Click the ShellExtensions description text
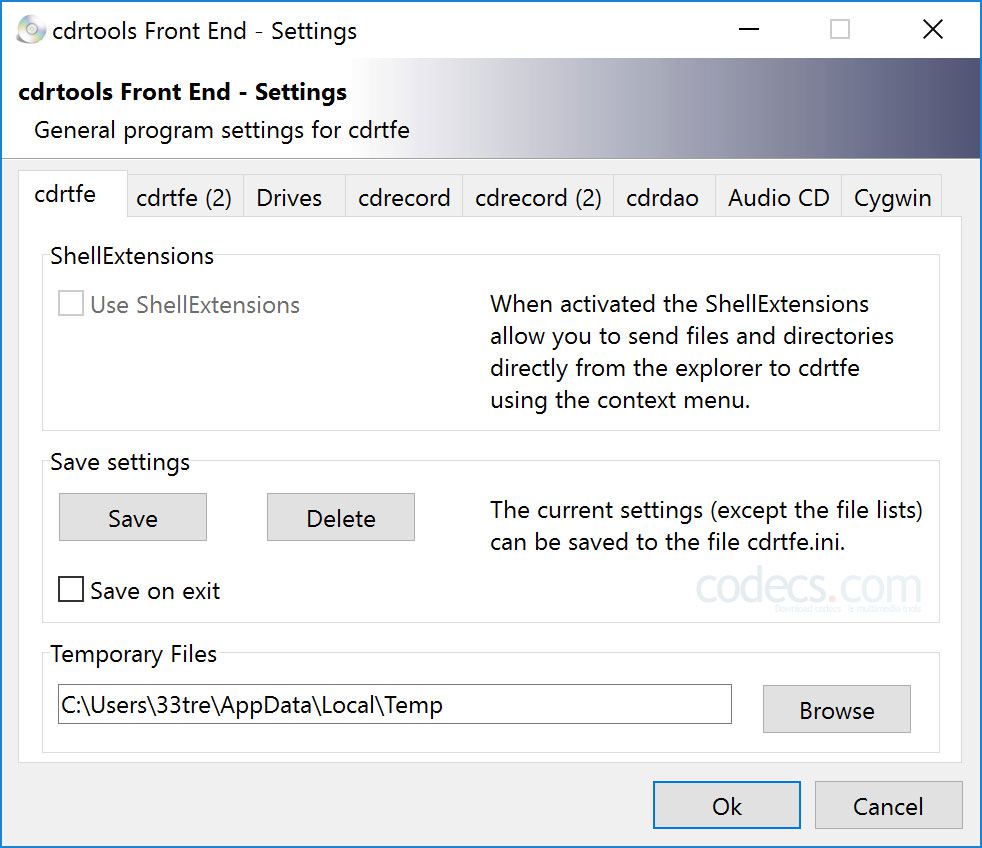The image size is (982, 848). pyautogui.click(x=692, y=352)
